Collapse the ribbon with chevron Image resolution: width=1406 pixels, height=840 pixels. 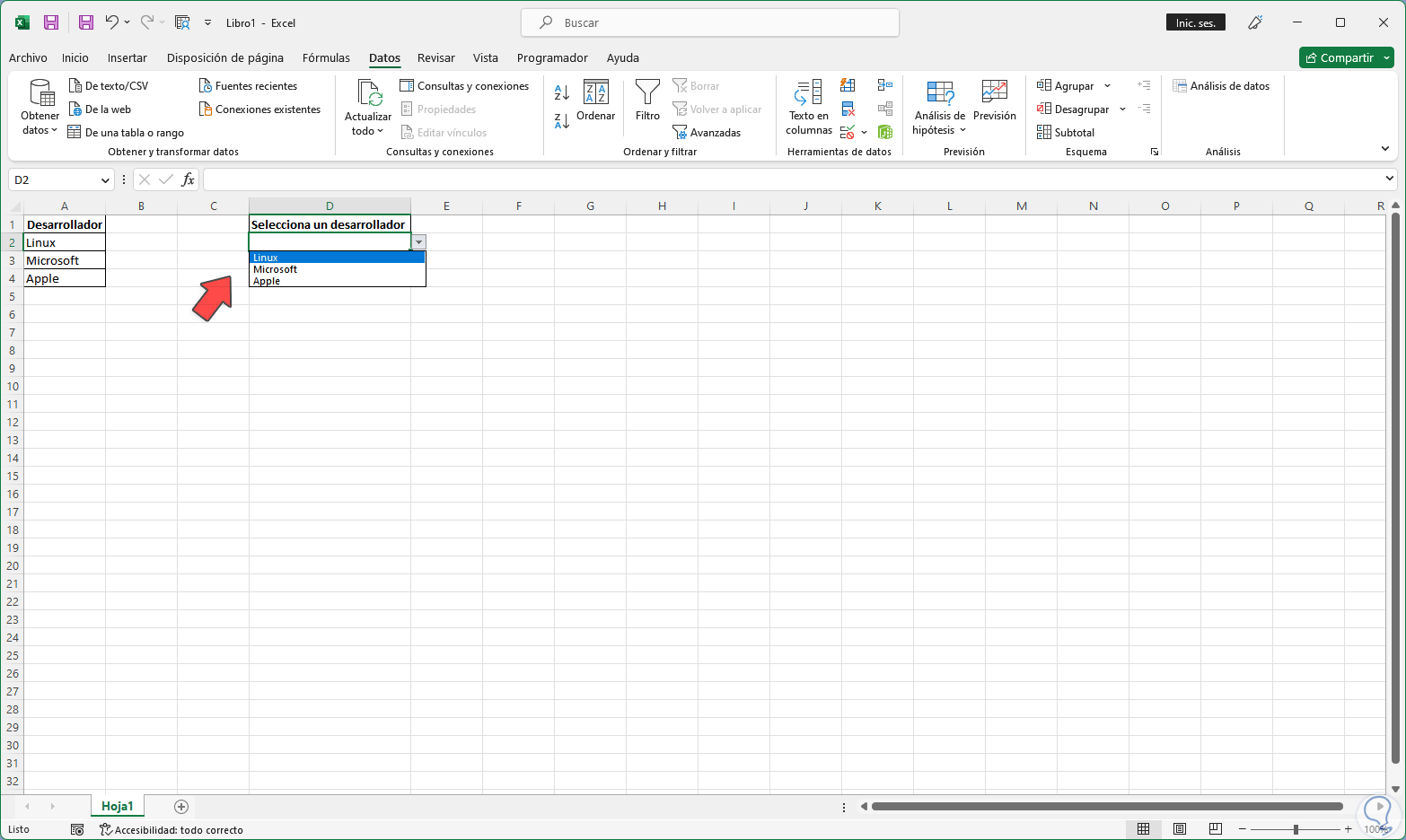[1384, 149]
